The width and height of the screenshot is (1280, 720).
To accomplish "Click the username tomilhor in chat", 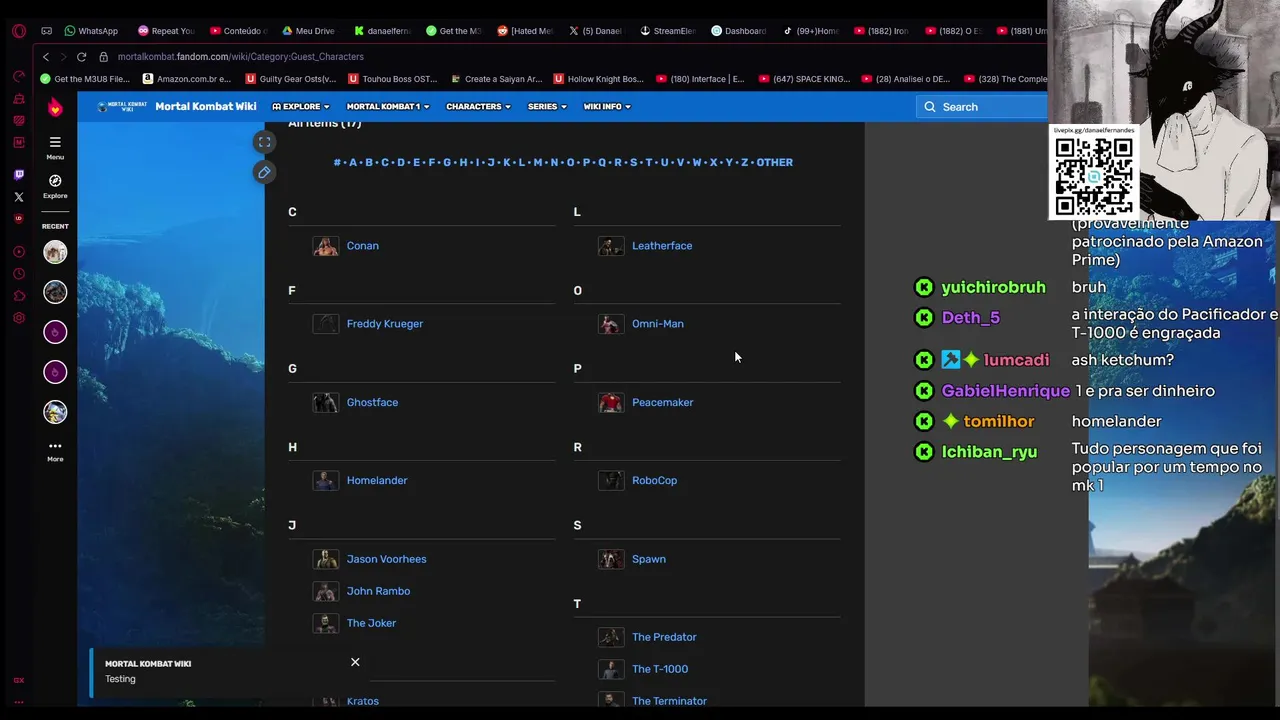I will 999,421.
